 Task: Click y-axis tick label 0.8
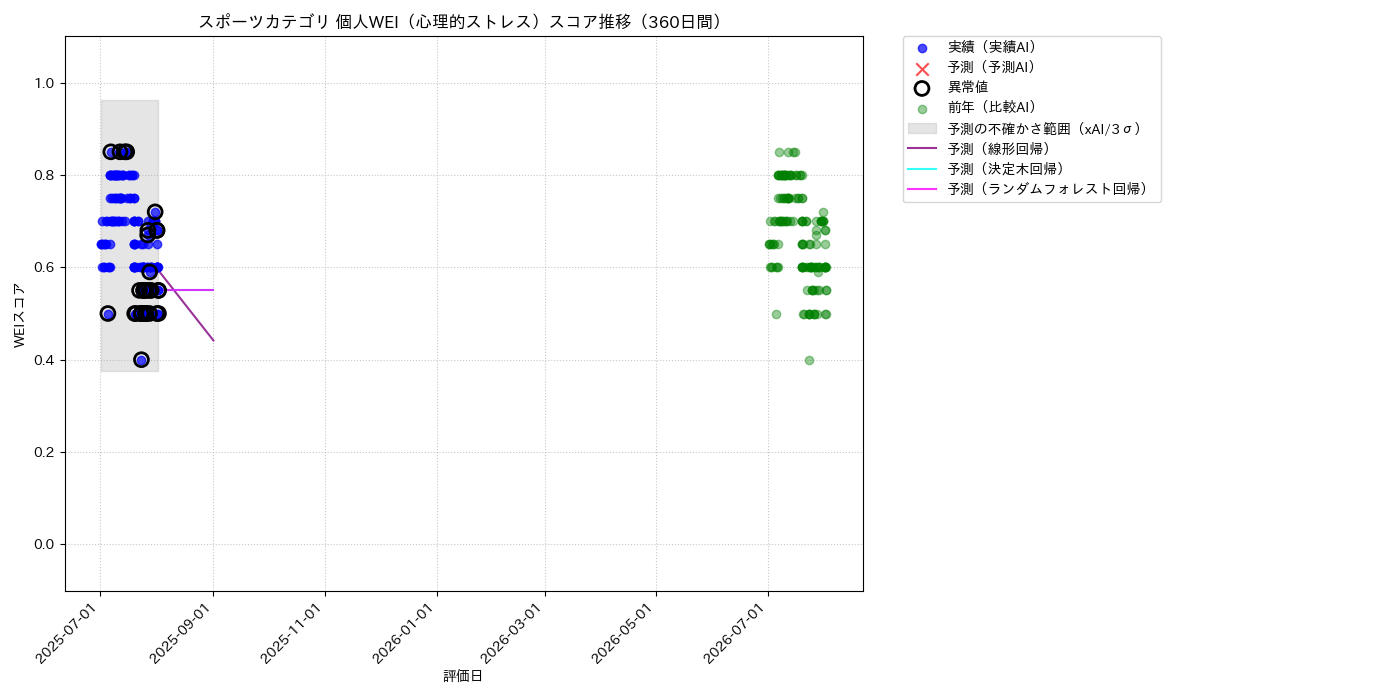(x=45, y=175)
